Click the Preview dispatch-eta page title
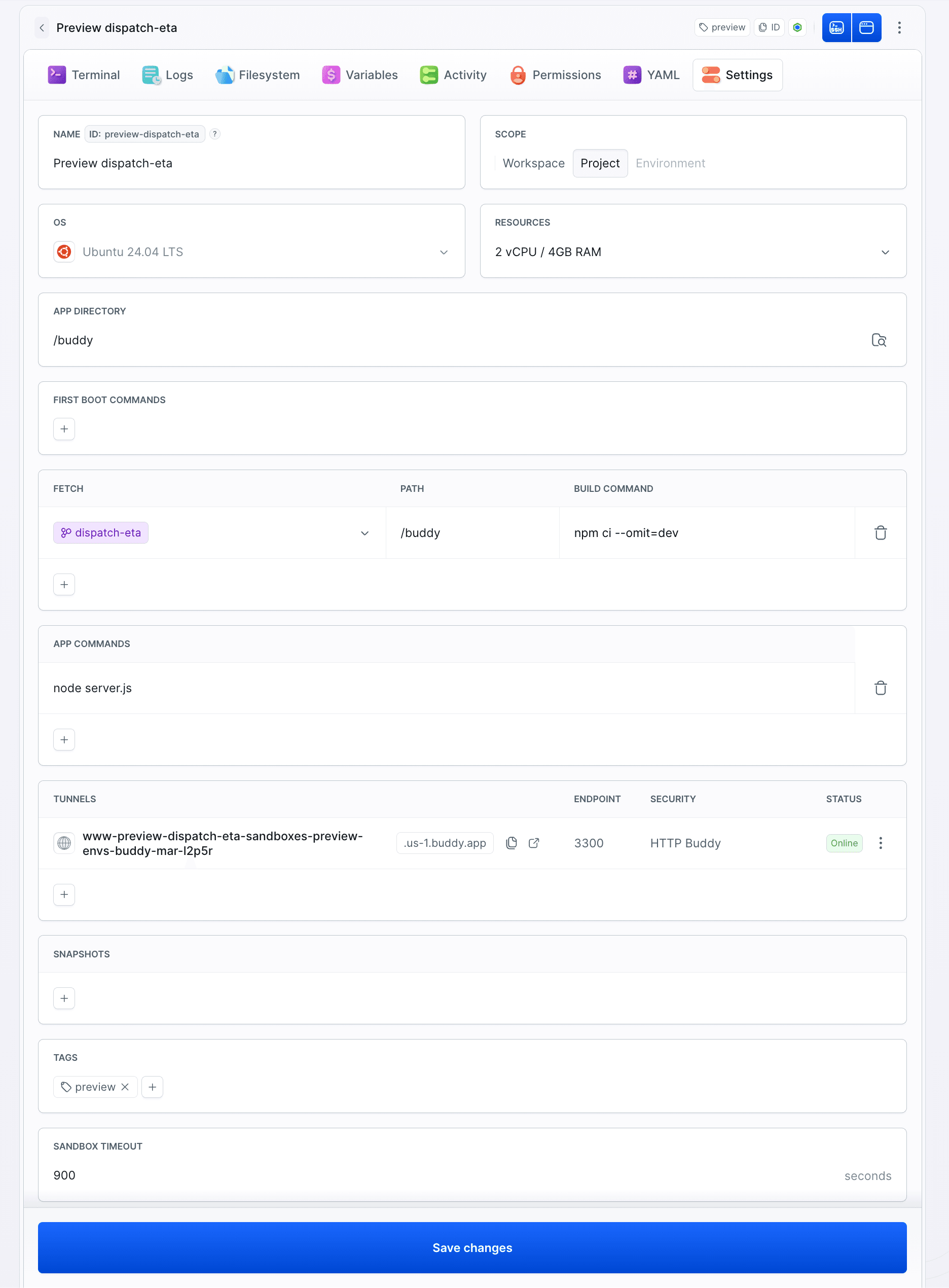 (x=117, y=27)
